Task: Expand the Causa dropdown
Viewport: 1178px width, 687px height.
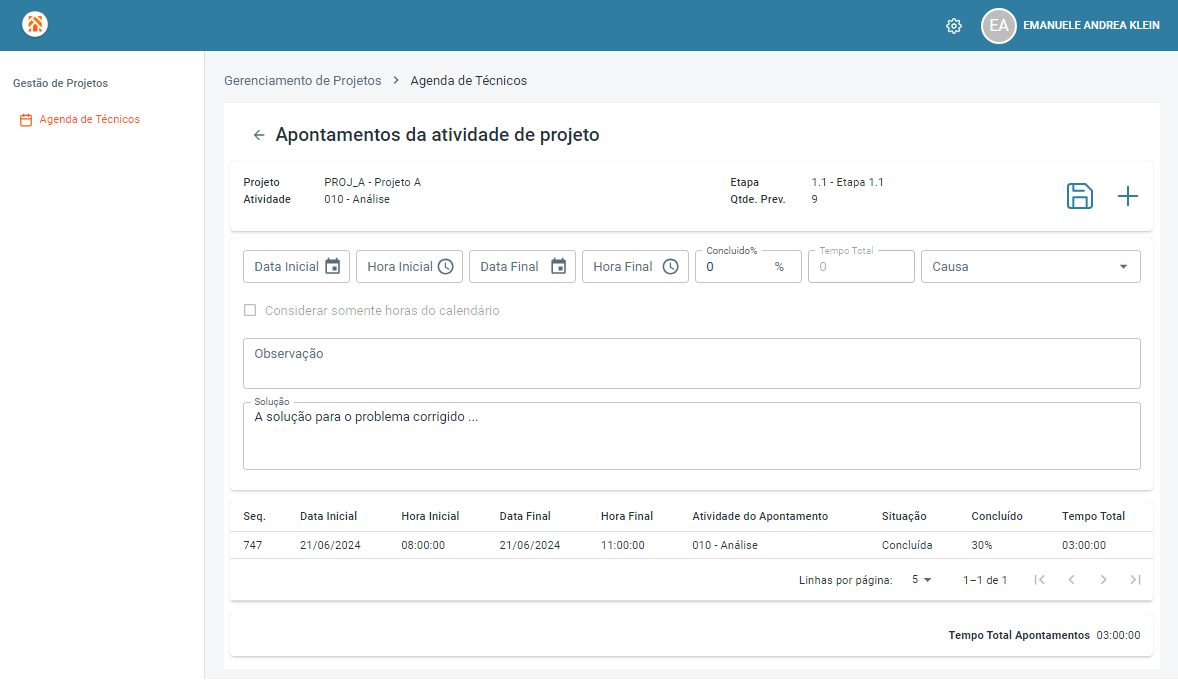Action: pos(1031,267)
